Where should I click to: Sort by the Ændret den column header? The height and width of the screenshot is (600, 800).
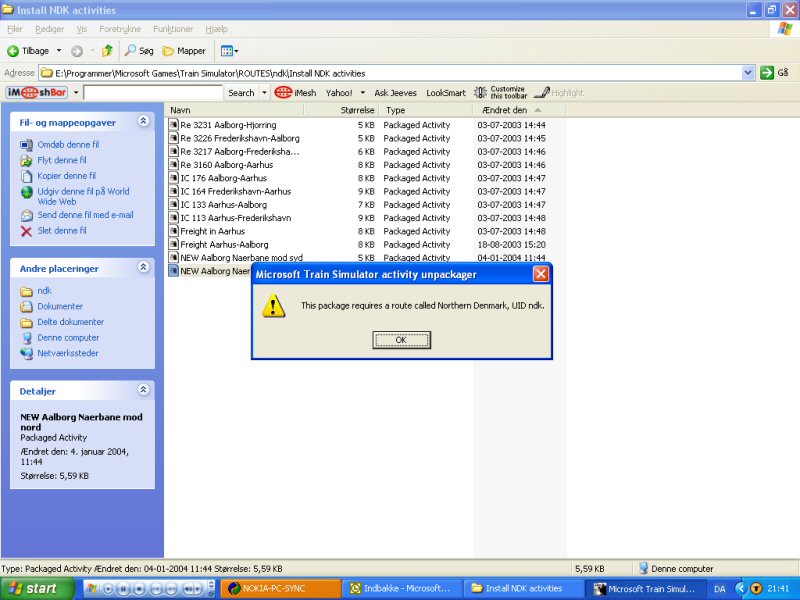pos(519,110)
